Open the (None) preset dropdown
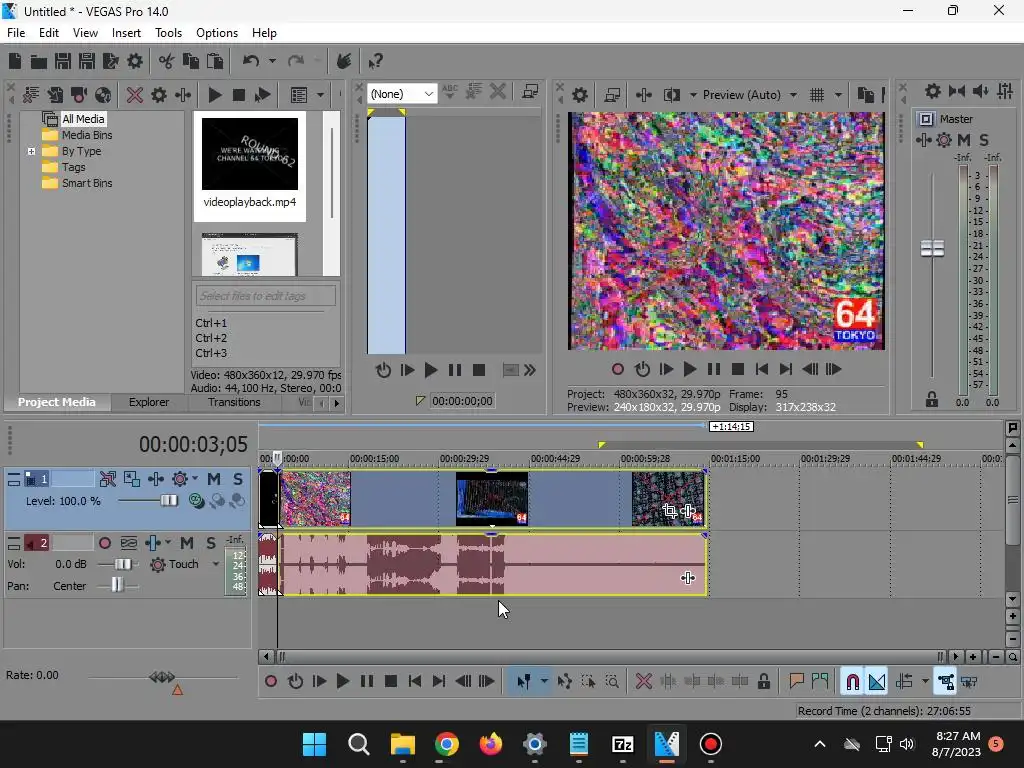The height and width of the screenshot is (768, 1024). click(429, 94)
